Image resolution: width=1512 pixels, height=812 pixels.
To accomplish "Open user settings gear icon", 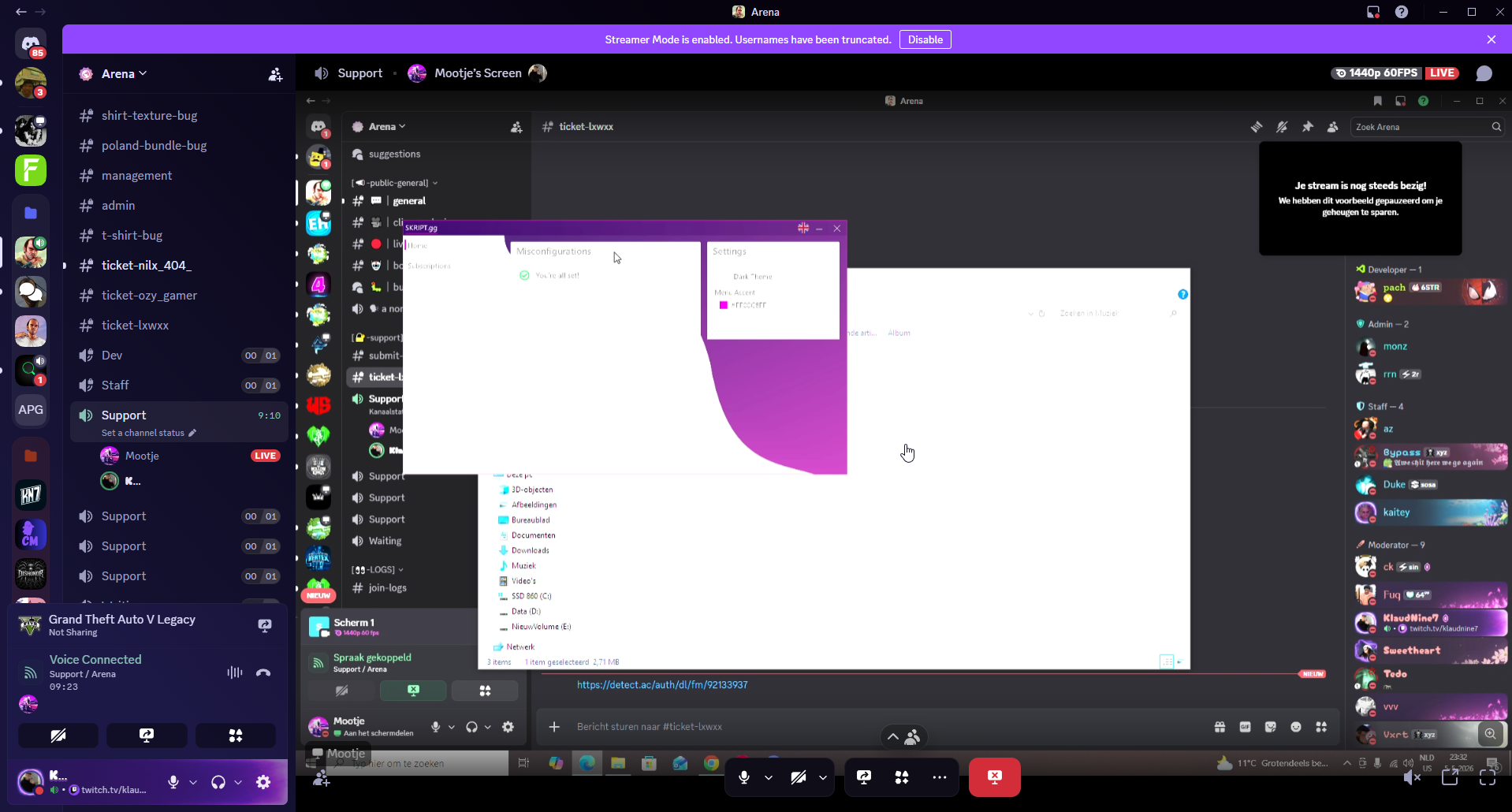I will 263,782.
